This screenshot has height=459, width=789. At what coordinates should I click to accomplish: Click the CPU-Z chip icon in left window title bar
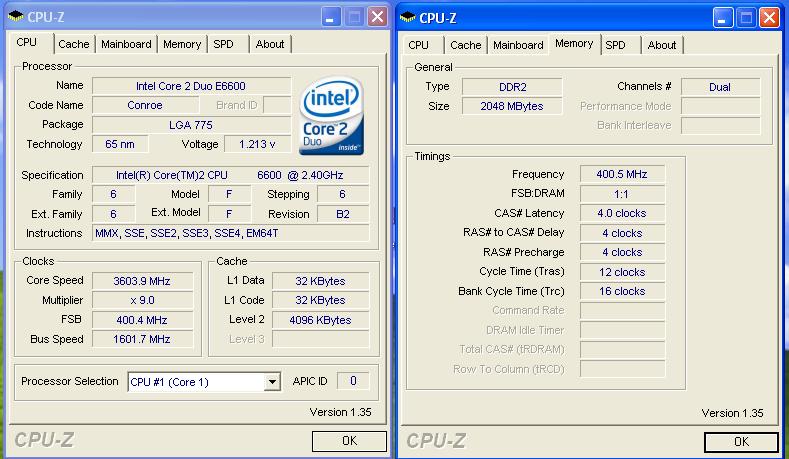(16, 17)
